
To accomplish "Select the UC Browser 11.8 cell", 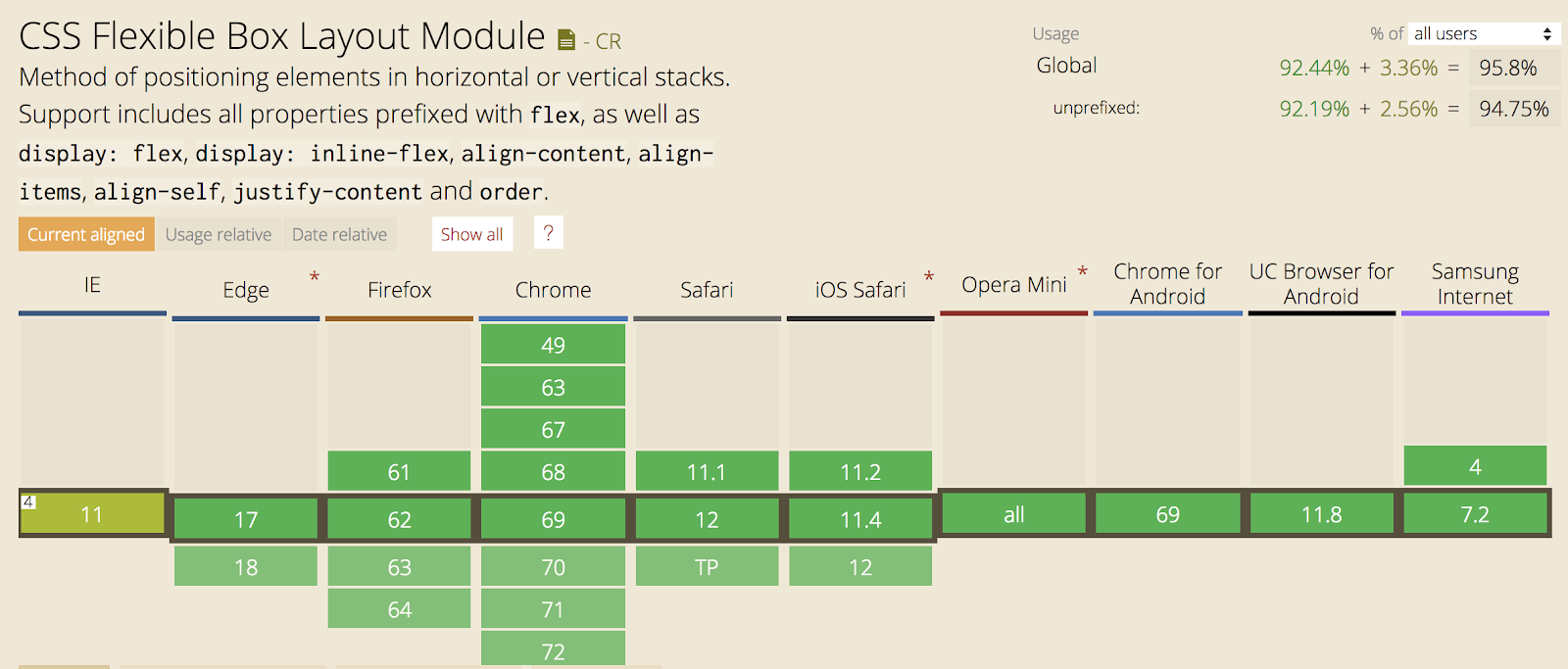I will 1321,514.
